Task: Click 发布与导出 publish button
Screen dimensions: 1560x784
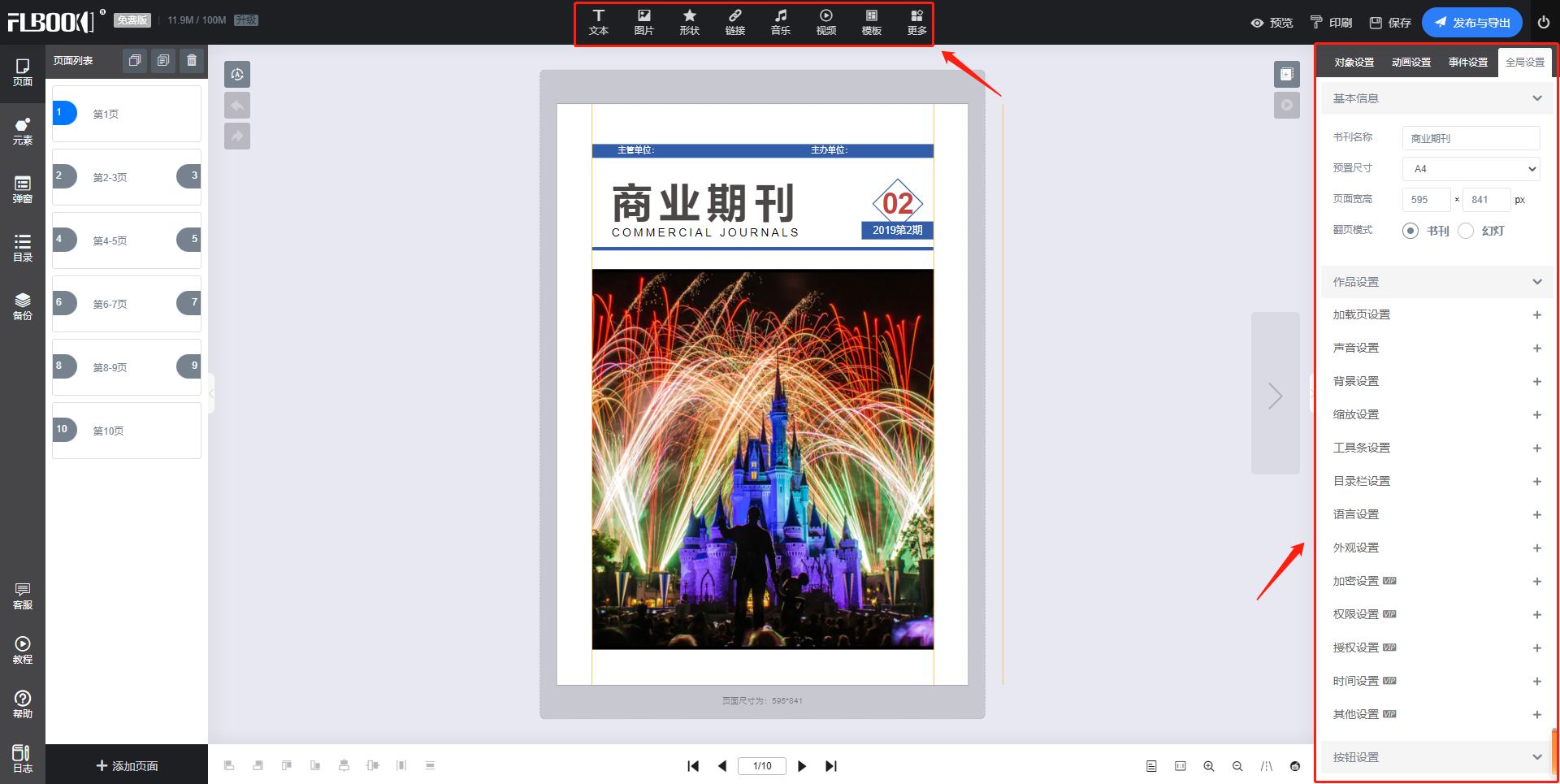Action: coord(1471,23)
